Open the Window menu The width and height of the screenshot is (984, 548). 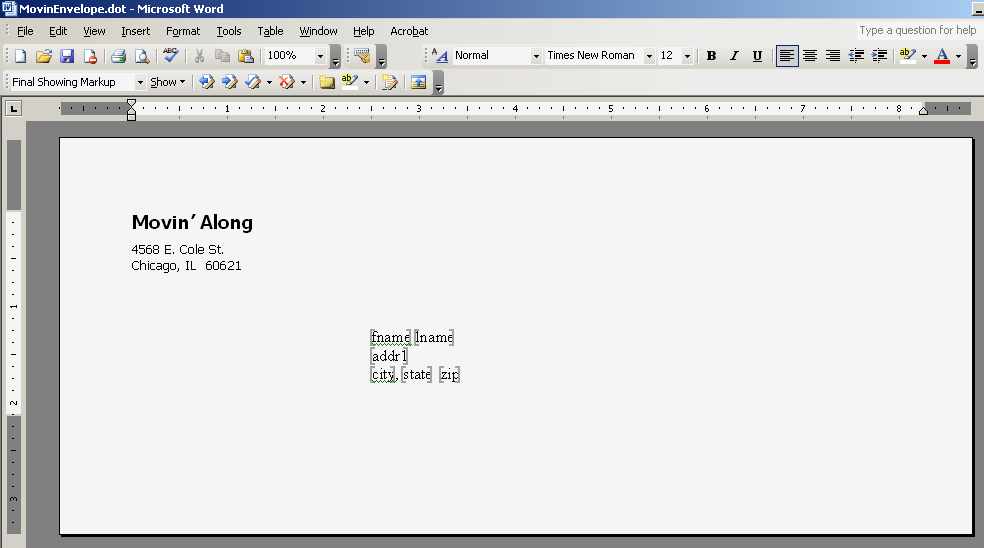318,31
